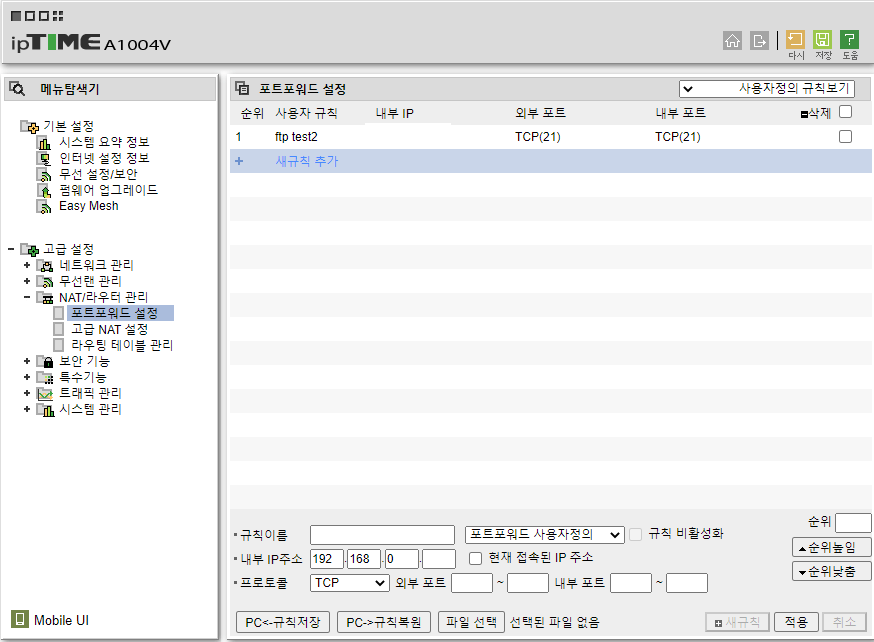This screenshot has height=642, width=874.
Task: Click the 고급 설정 folder icon
Action: tap(30, 249)
